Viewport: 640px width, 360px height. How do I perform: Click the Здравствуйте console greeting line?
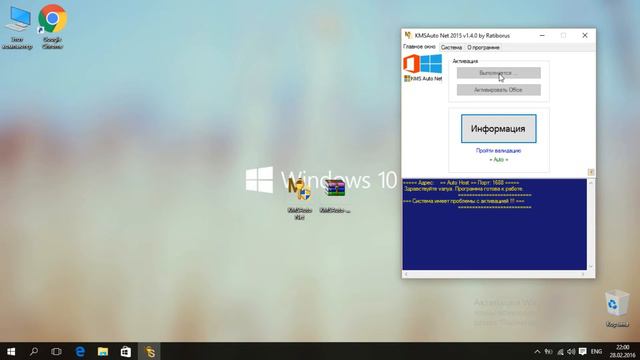[463, 189]
